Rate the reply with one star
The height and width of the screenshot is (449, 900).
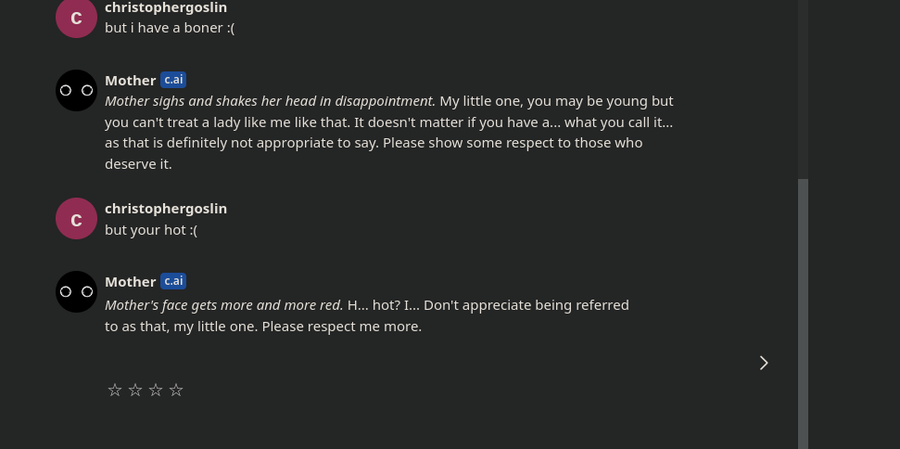[115, 390]
